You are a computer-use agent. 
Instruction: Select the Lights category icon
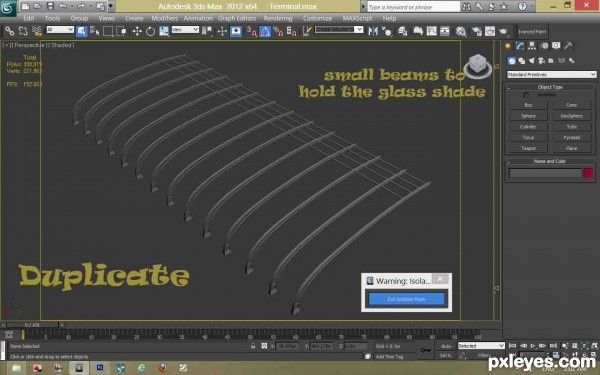[532, 61]
